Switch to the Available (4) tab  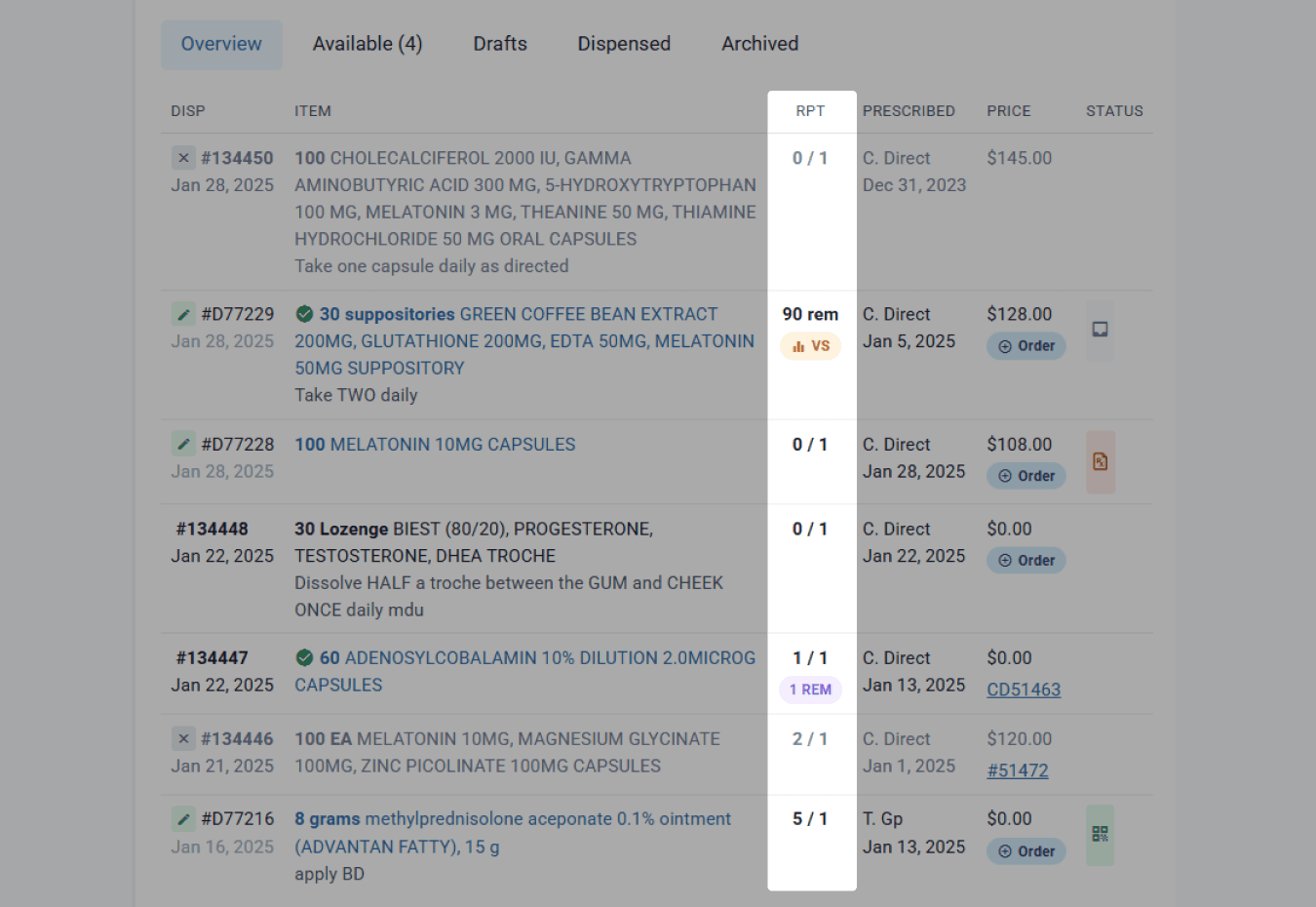point(368,44)
